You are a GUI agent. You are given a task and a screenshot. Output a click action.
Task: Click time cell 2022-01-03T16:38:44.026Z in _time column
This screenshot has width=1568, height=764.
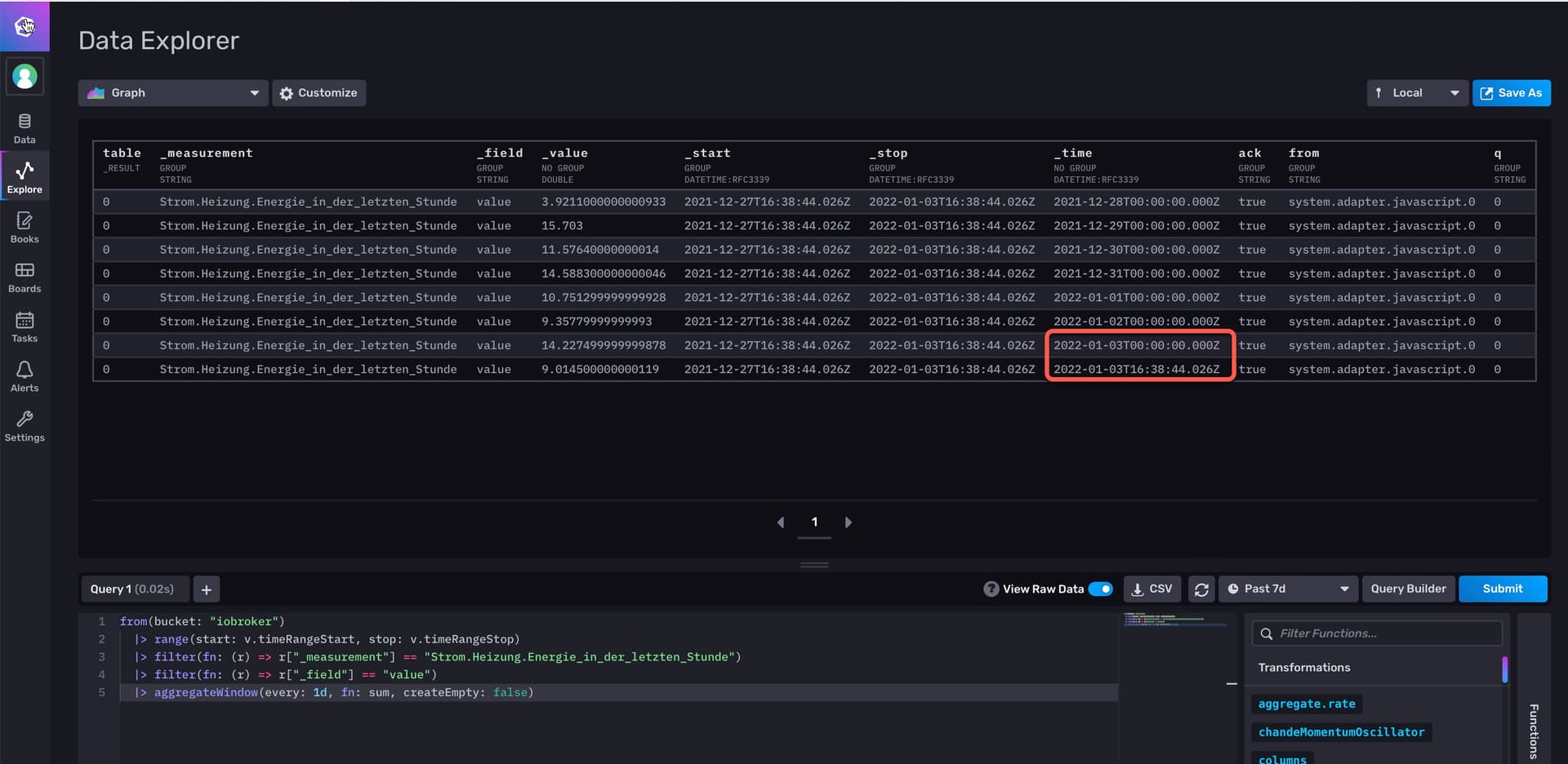1136,370
